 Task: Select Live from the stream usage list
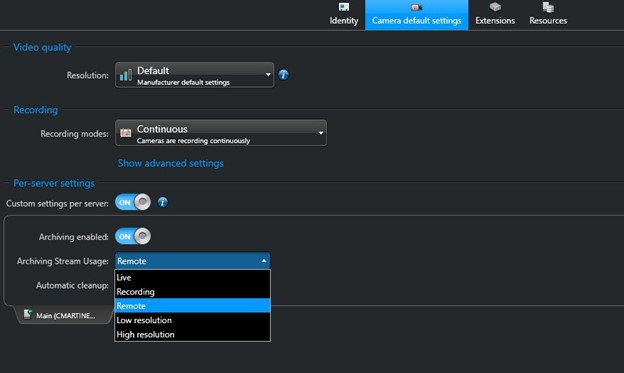click(x=193, y=277)
